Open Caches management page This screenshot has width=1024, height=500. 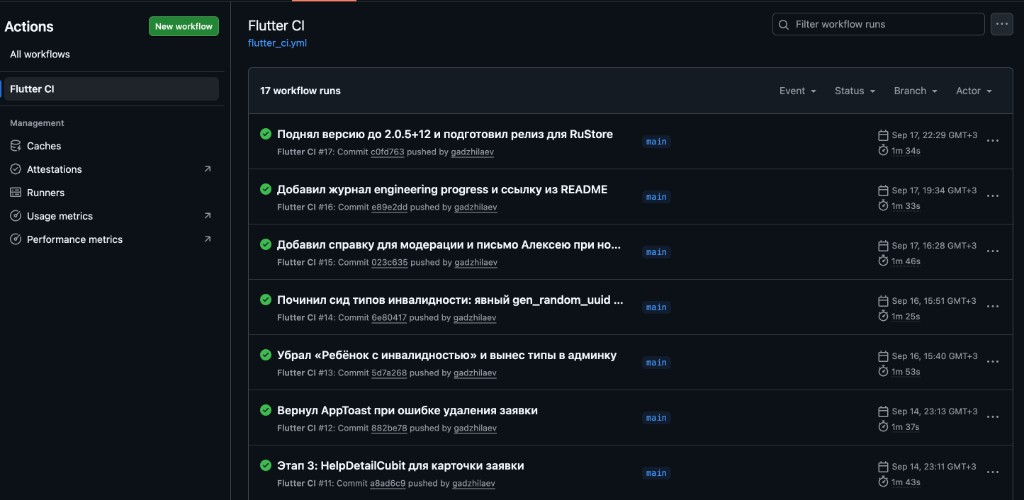[x=44, y=146]
